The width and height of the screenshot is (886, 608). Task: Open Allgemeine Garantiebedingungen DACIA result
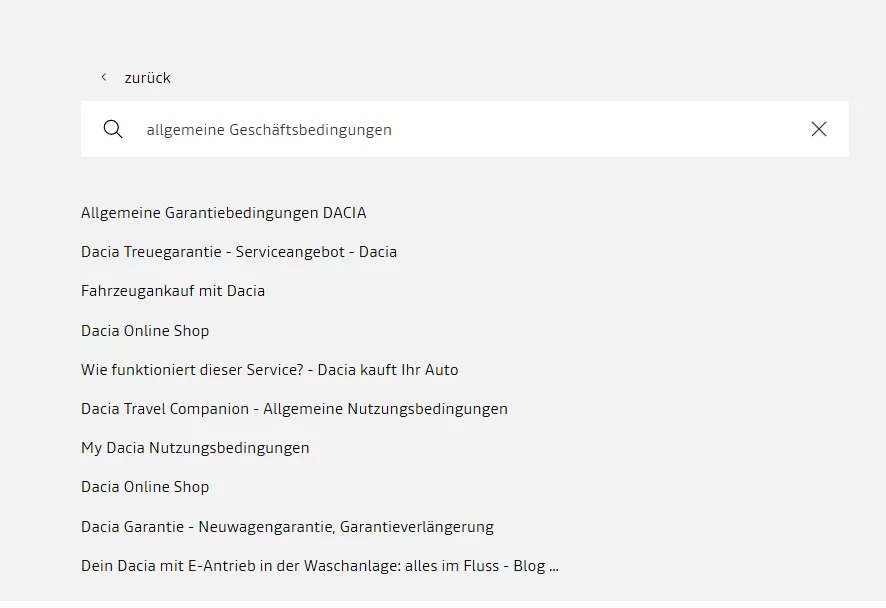click(x=224, y=213)
